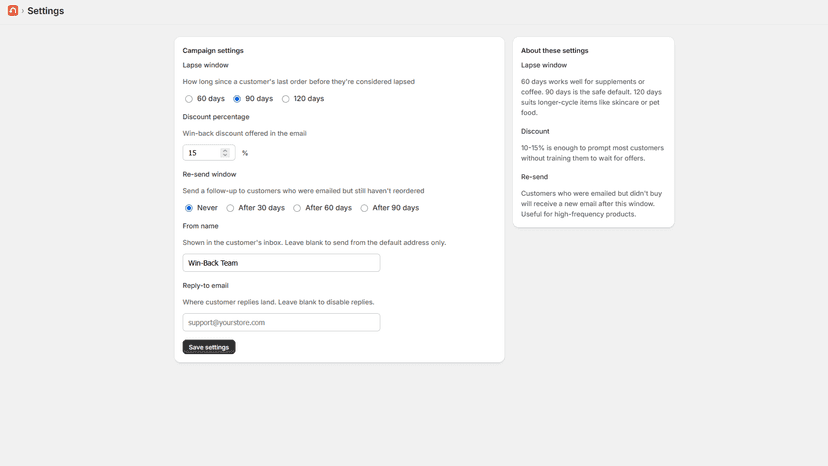Click the Discount percentage label
This screenshot has width=828, height=466.
[x=216, y=117]
